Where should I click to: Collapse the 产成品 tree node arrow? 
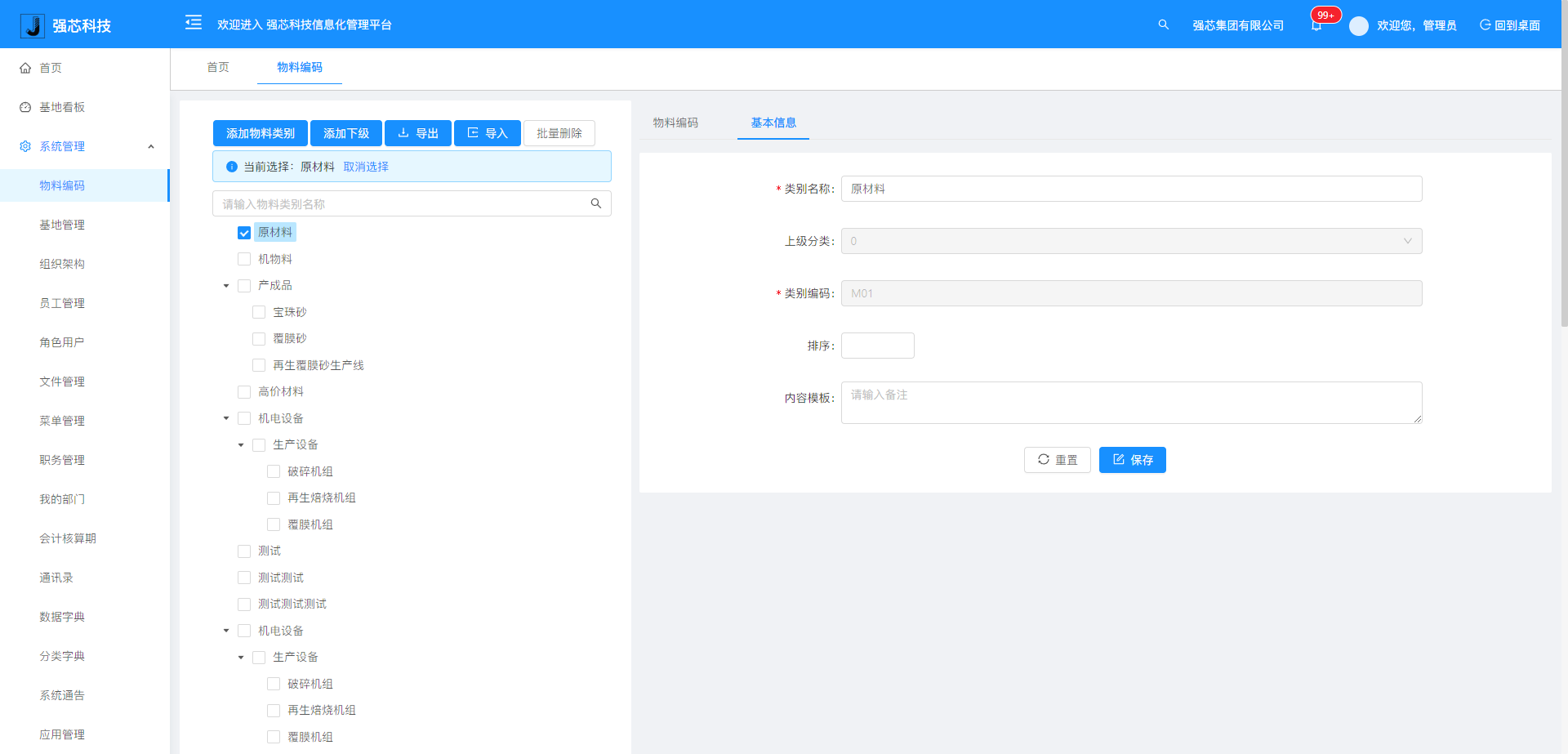click(226, 286)
